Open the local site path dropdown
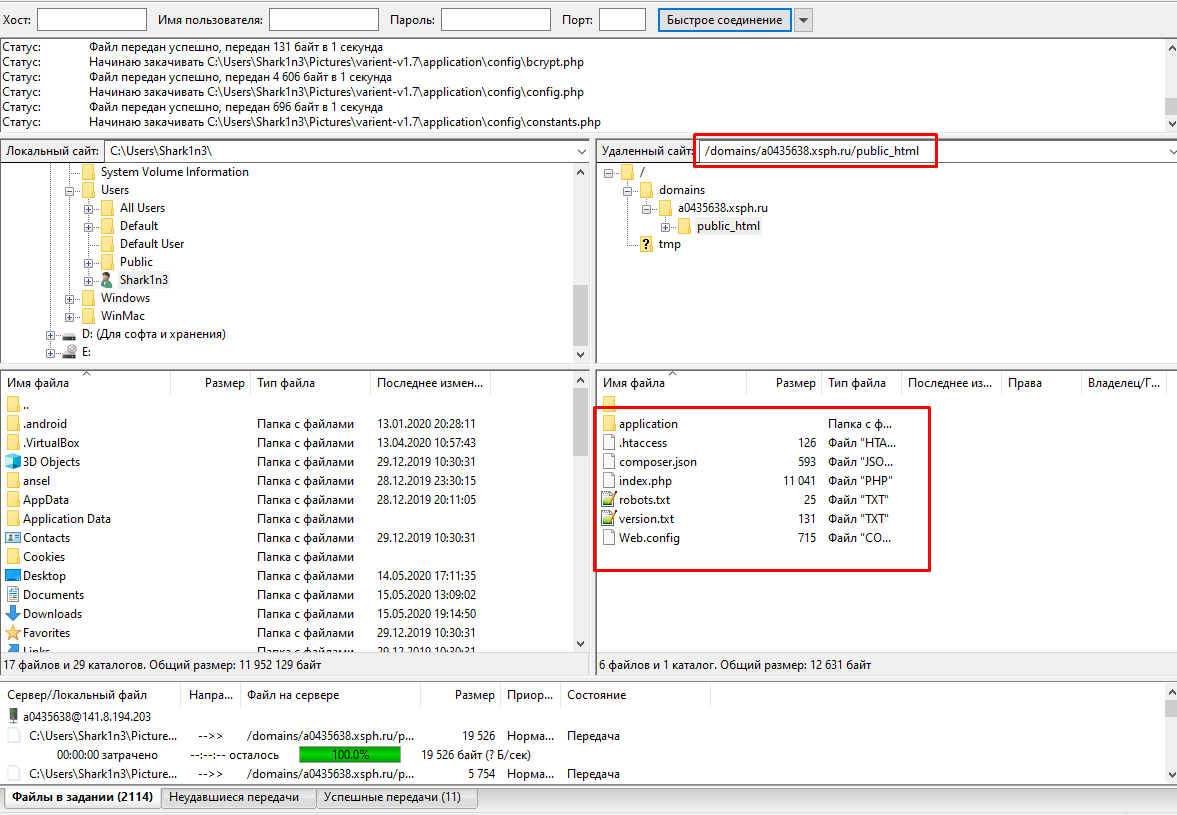 [x=582, y=151]
